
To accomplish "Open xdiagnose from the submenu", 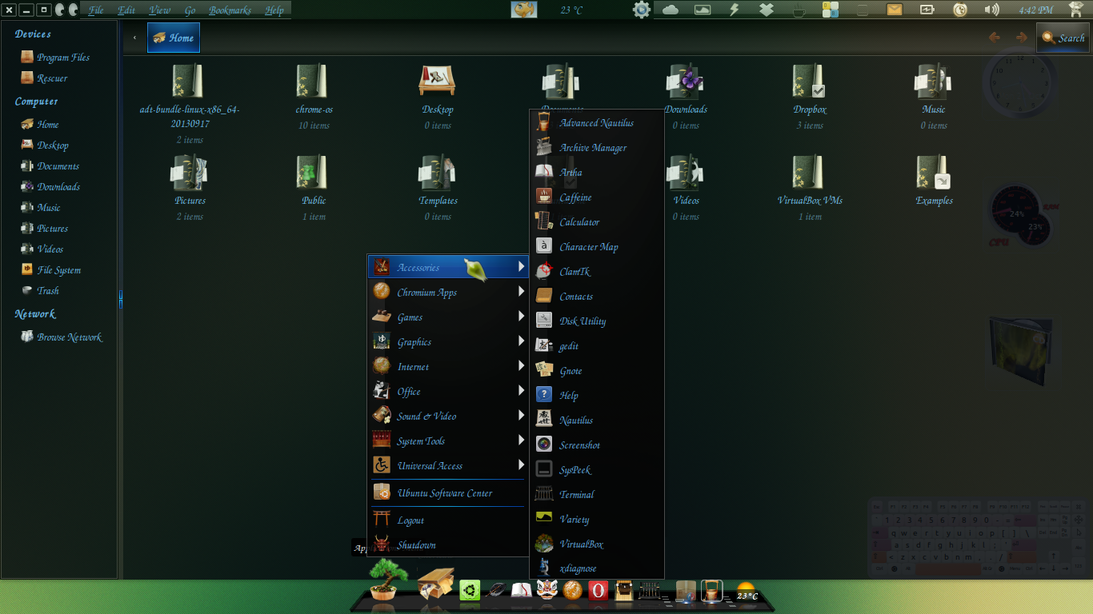I will click(x=597, y=568).
